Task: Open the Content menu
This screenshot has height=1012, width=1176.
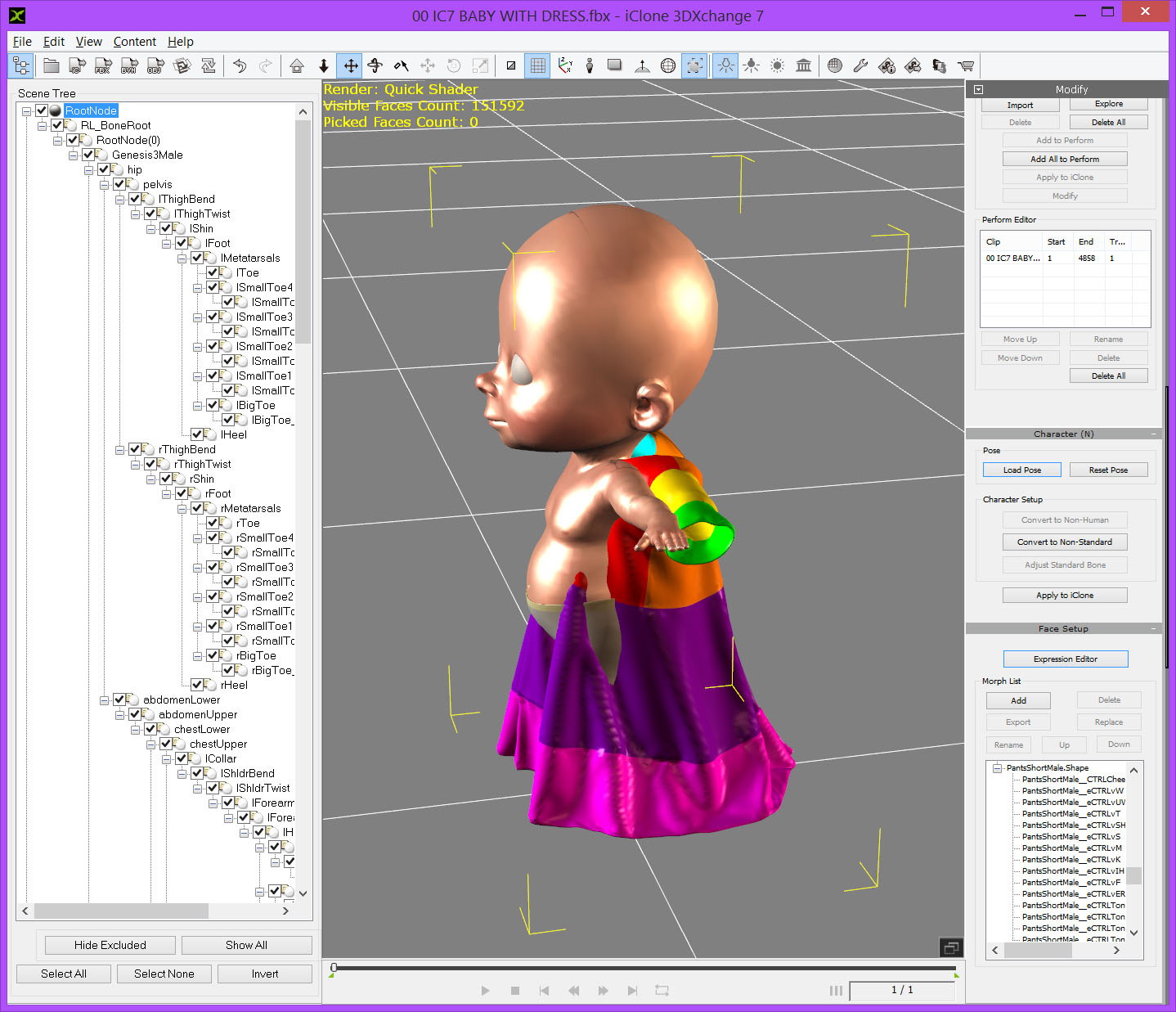Action: (x=134, y=42)
